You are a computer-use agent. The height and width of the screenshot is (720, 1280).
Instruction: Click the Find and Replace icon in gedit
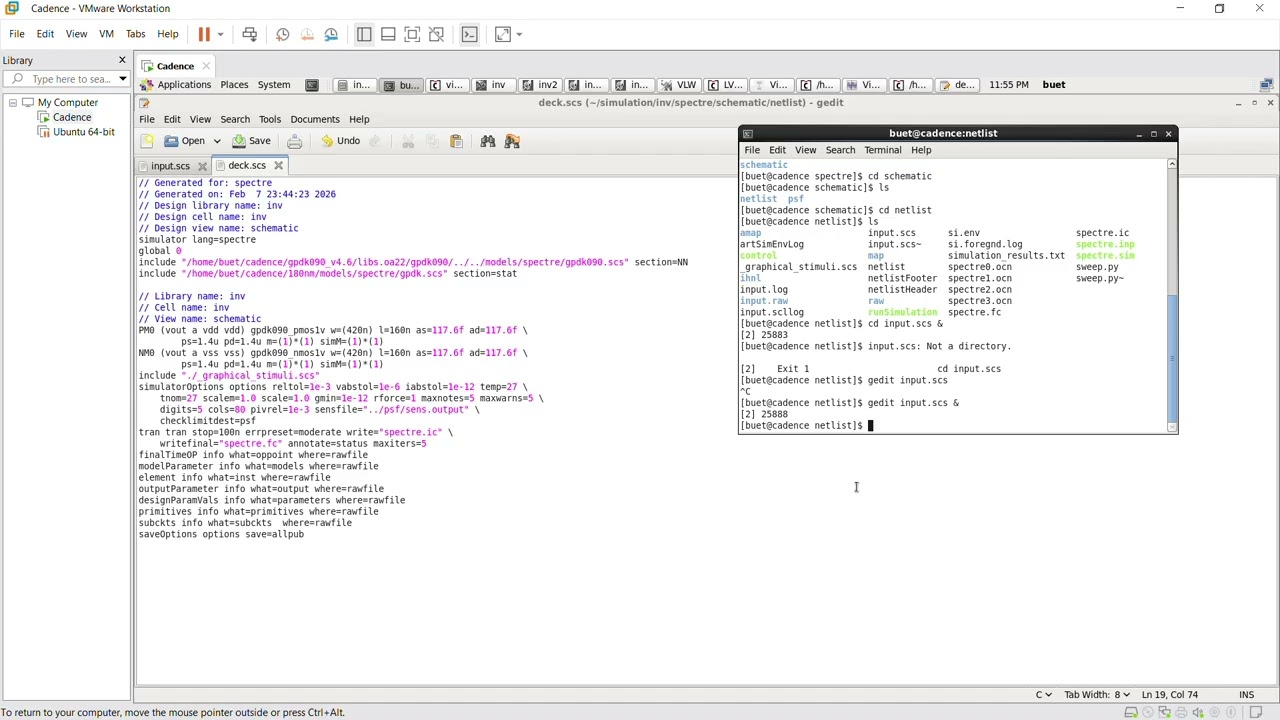click(x=512, y=141)
